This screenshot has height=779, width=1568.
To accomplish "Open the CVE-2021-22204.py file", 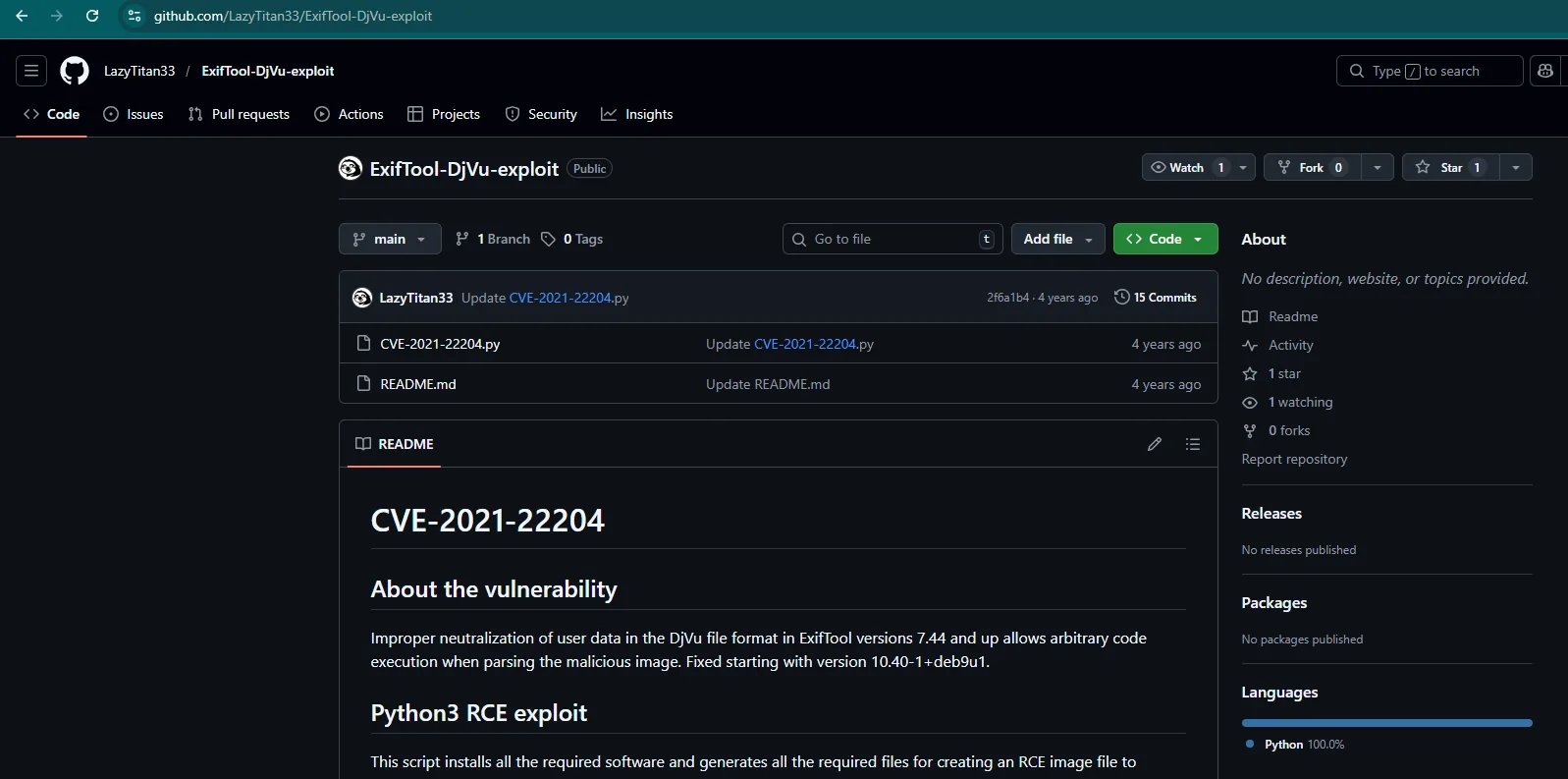I will coord(440,344).
